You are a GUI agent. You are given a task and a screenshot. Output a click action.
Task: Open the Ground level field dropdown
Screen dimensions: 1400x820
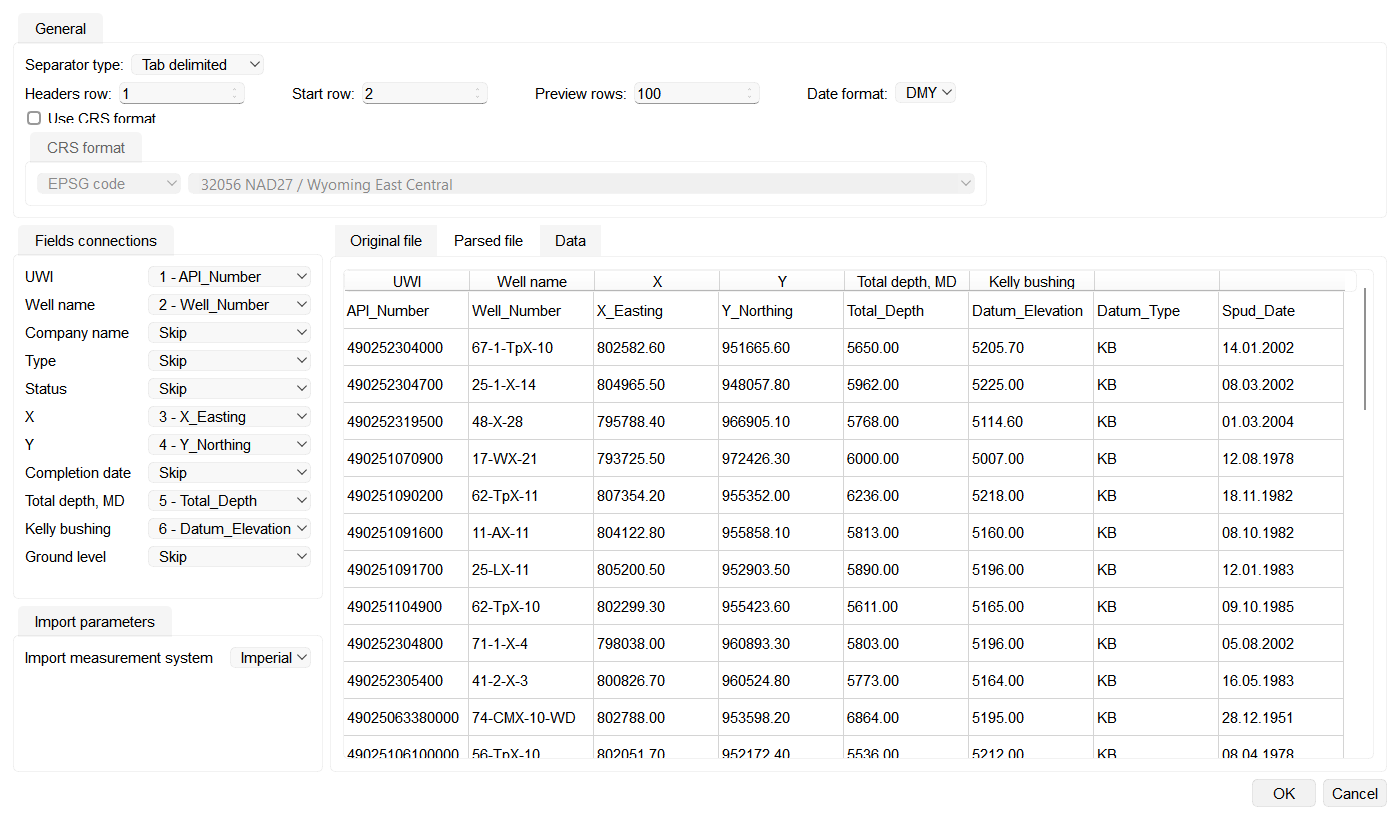229,556
